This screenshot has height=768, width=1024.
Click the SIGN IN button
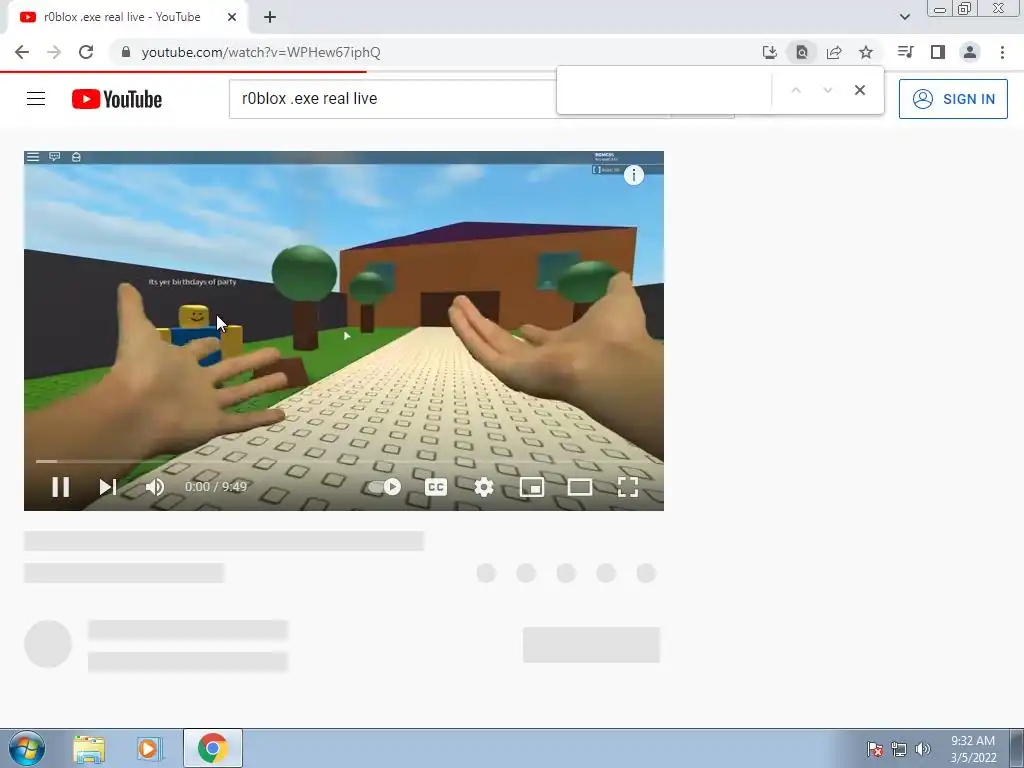click(x=953, y=99)
